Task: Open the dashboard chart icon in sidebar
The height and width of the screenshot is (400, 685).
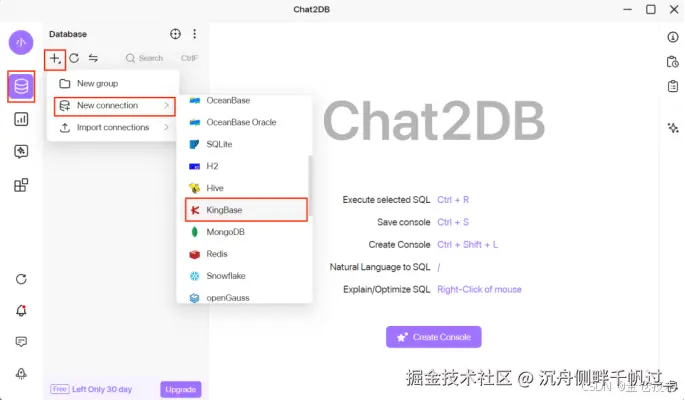Action: [21, 119]
